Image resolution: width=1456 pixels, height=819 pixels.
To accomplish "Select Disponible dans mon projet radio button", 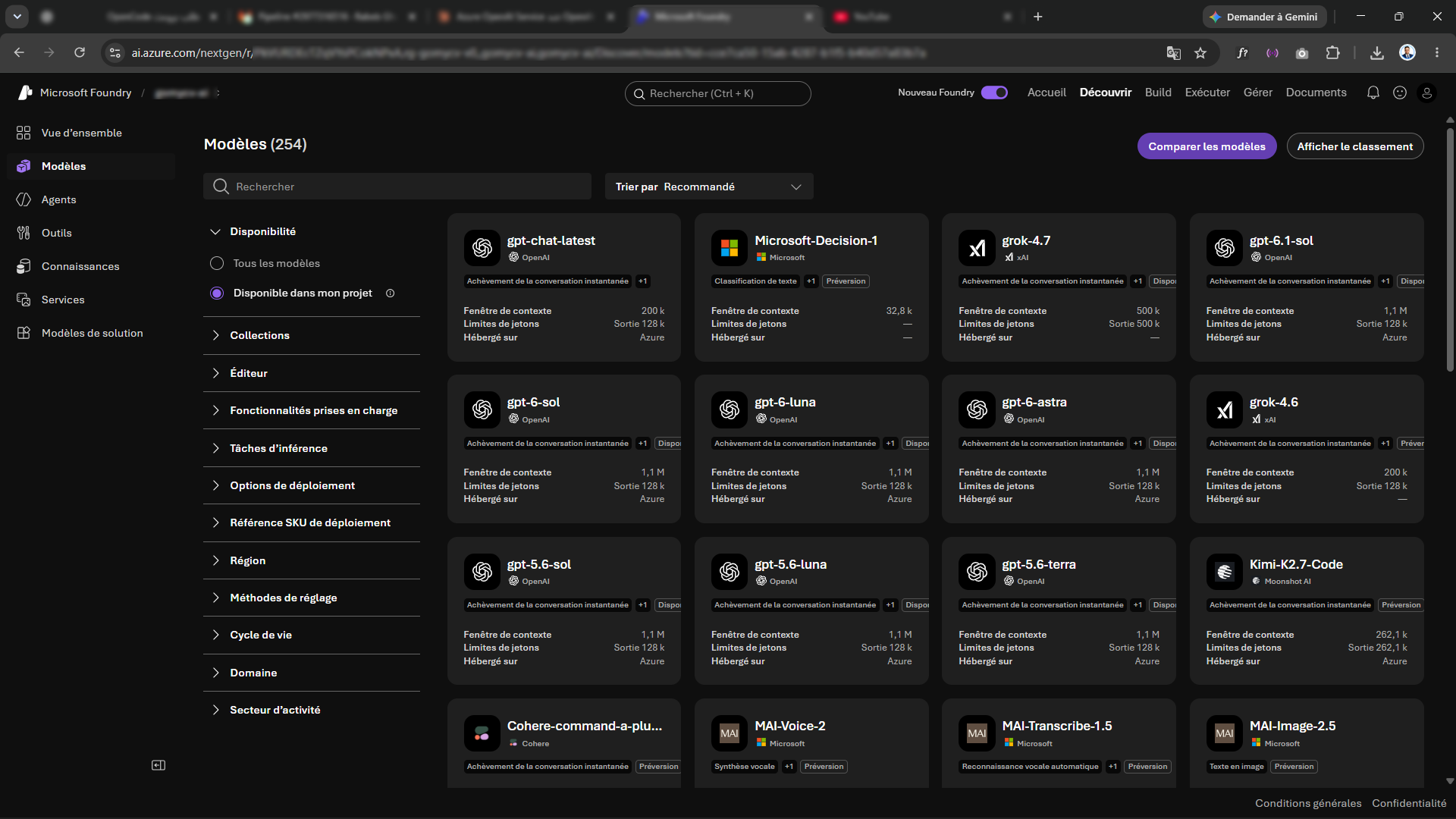I will pos(217,293).
